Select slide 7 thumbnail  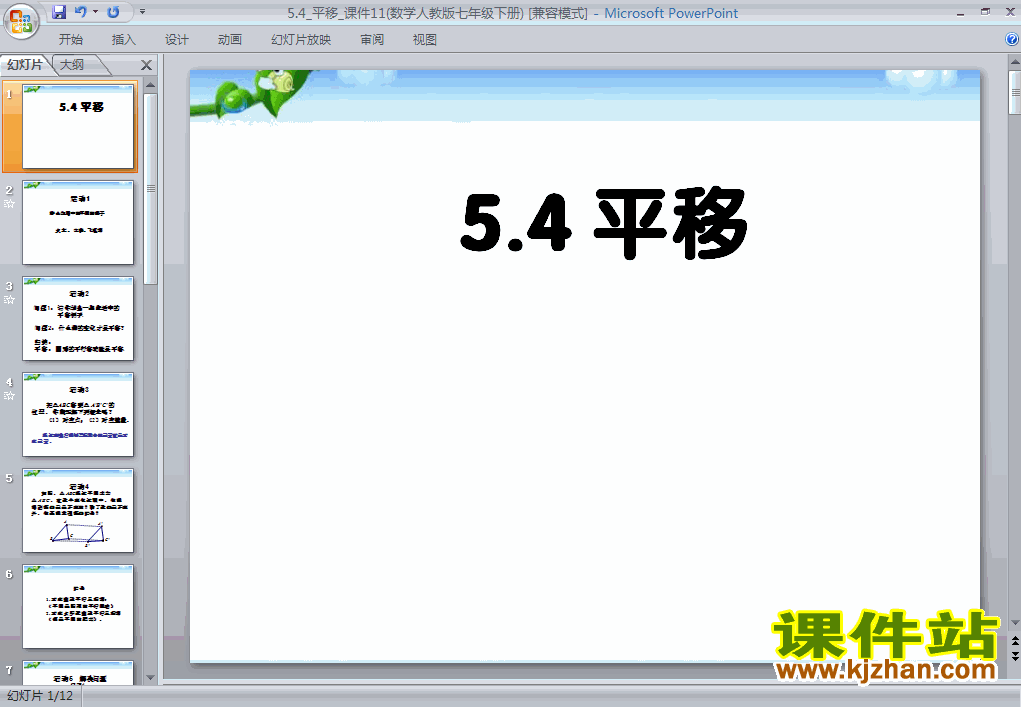[78, 672]
